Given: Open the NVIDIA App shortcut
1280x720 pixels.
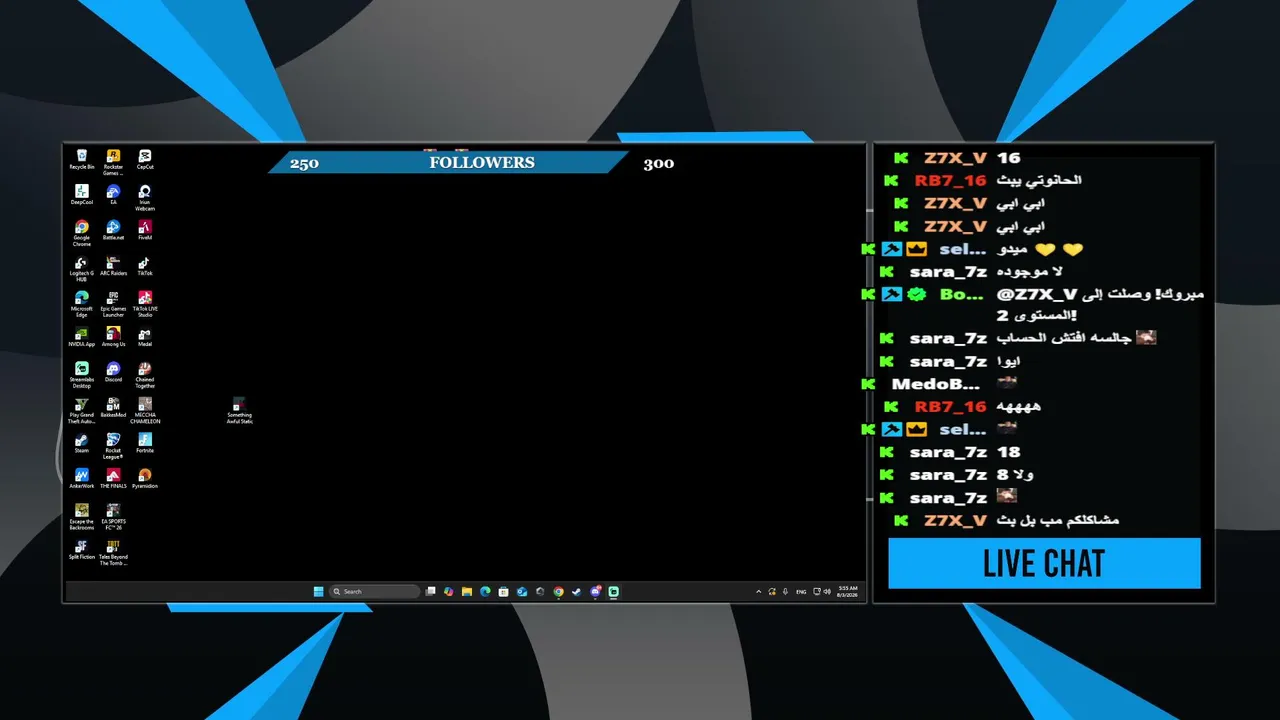Looking at the screenshot, I should click(82, 337).
